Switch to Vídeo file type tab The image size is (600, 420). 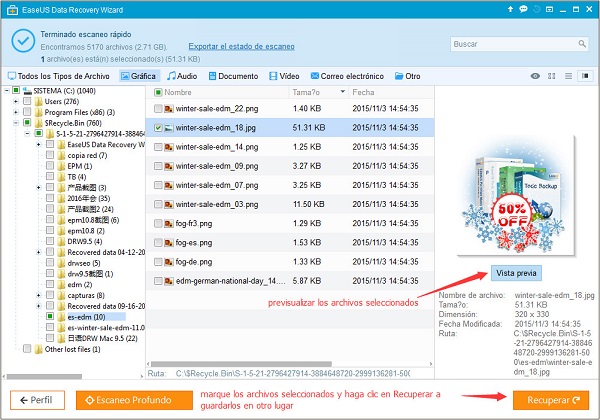tap(283, 76)
